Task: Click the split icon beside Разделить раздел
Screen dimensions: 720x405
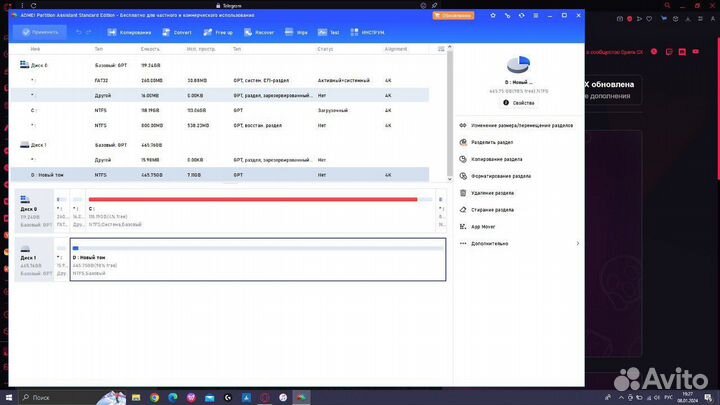Action: coord(463,142)
